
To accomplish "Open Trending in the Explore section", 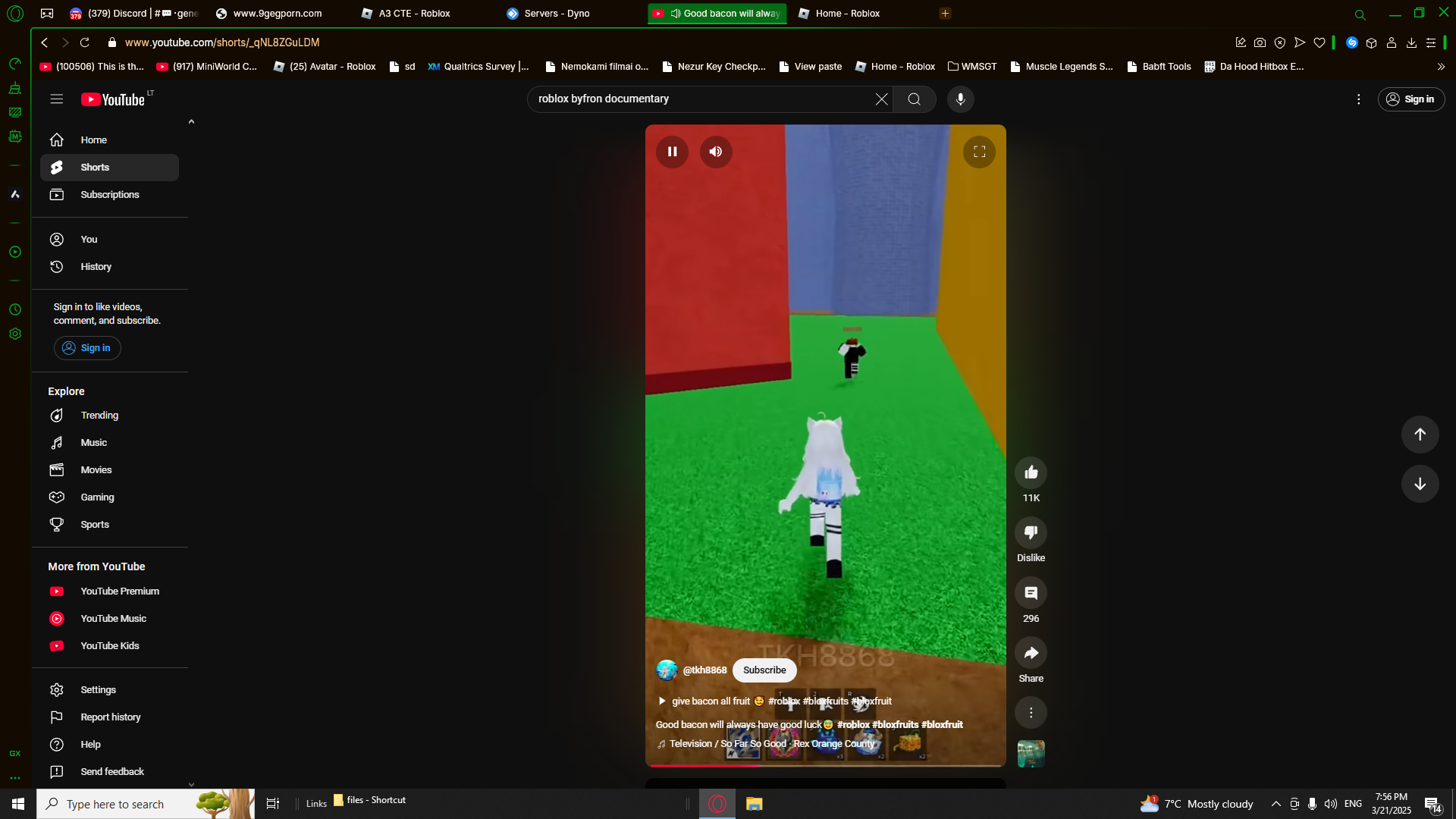I will point(99,416).
